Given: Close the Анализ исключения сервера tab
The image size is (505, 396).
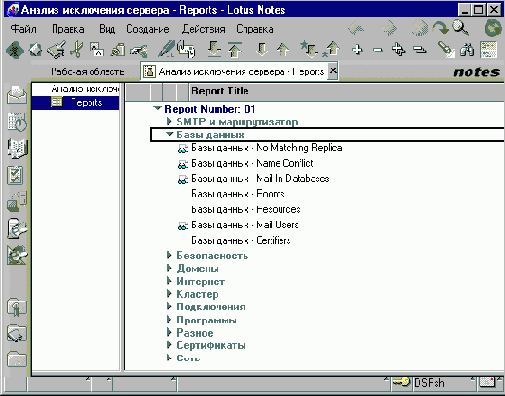Looking at the screenshot, I should (x=333, y=71).
